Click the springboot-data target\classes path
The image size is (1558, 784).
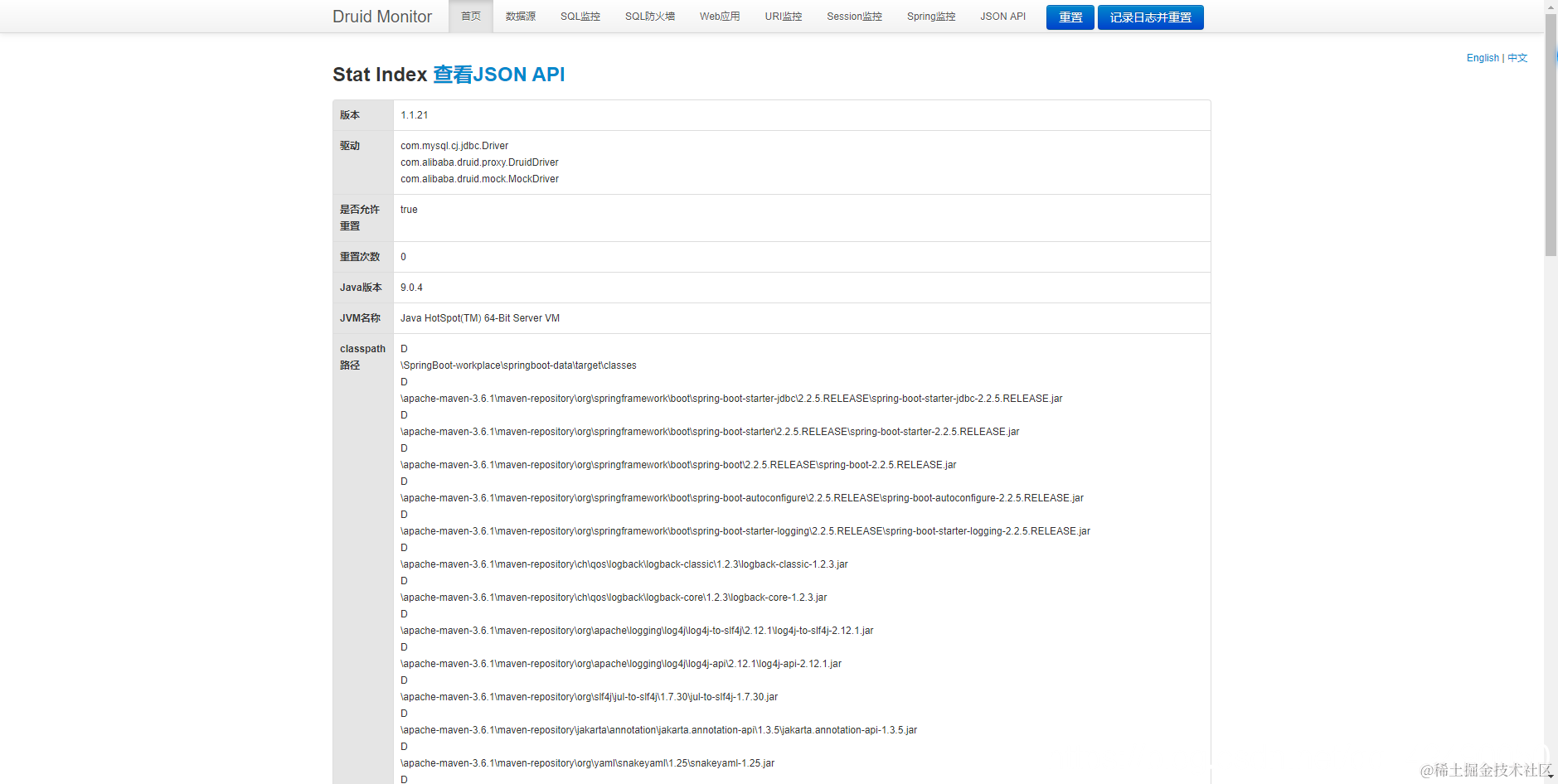point(519,365)
